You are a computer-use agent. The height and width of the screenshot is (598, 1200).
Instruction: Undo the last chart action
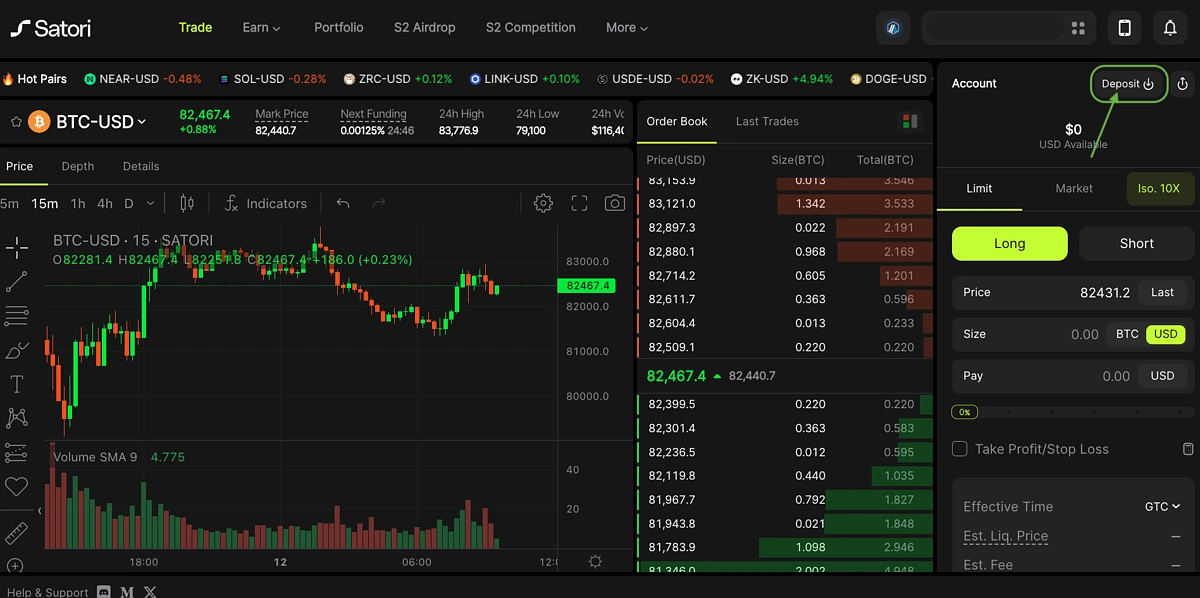343,203
